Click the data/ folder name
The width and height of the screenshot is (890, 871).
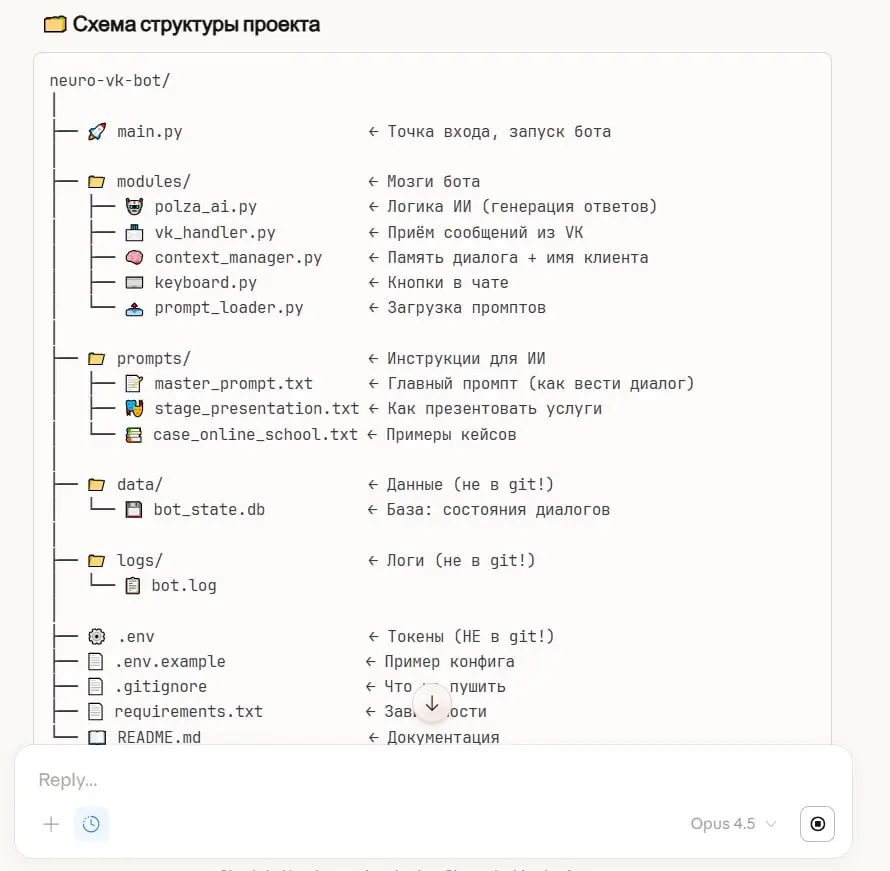pyautogui.click(x=140, y=485)
